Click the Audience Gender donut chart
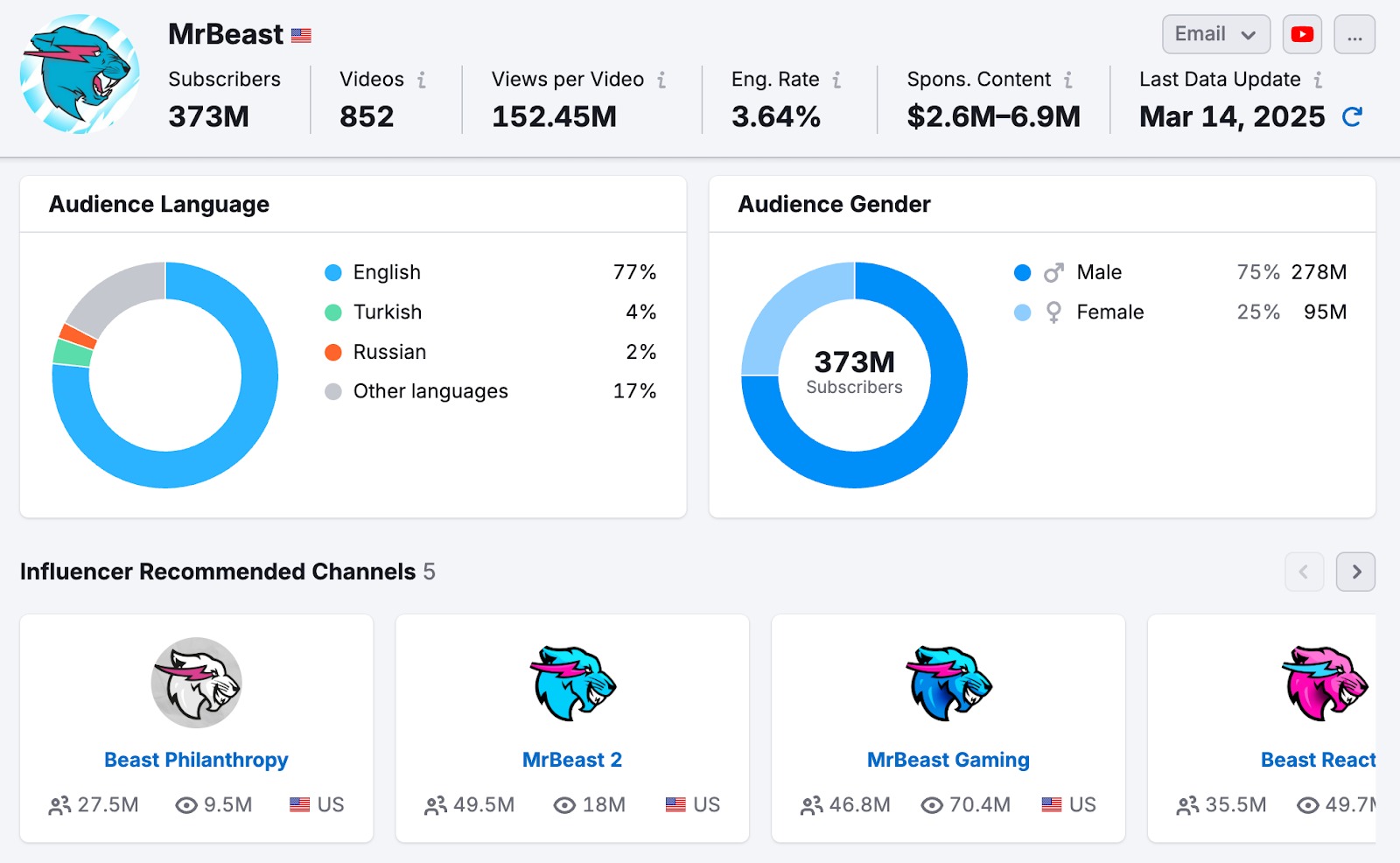This screenshot has height=863, width=1400. [854, 375]
